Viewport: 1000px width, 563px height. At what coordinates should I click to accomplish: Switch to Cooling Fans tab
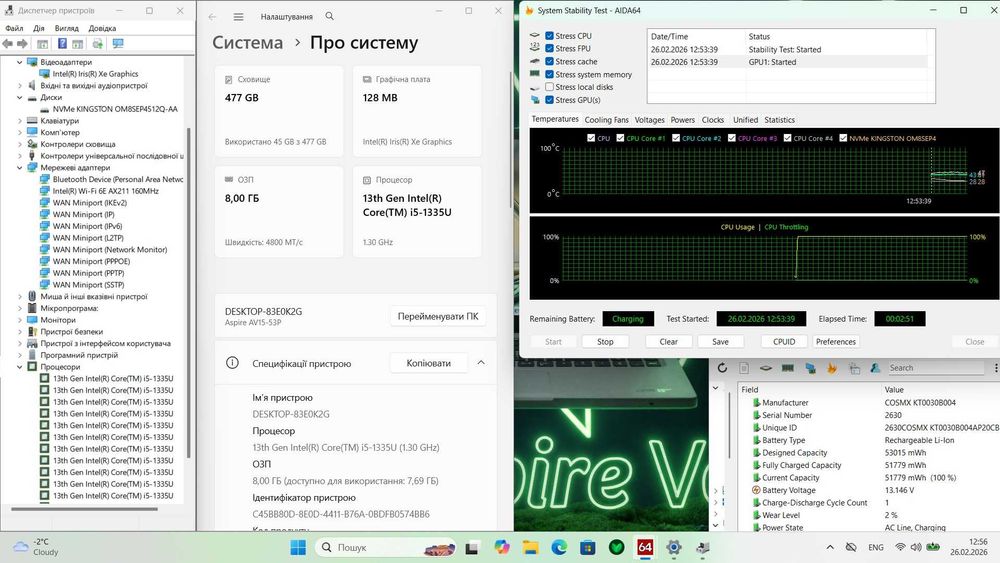tap(607, 120)
